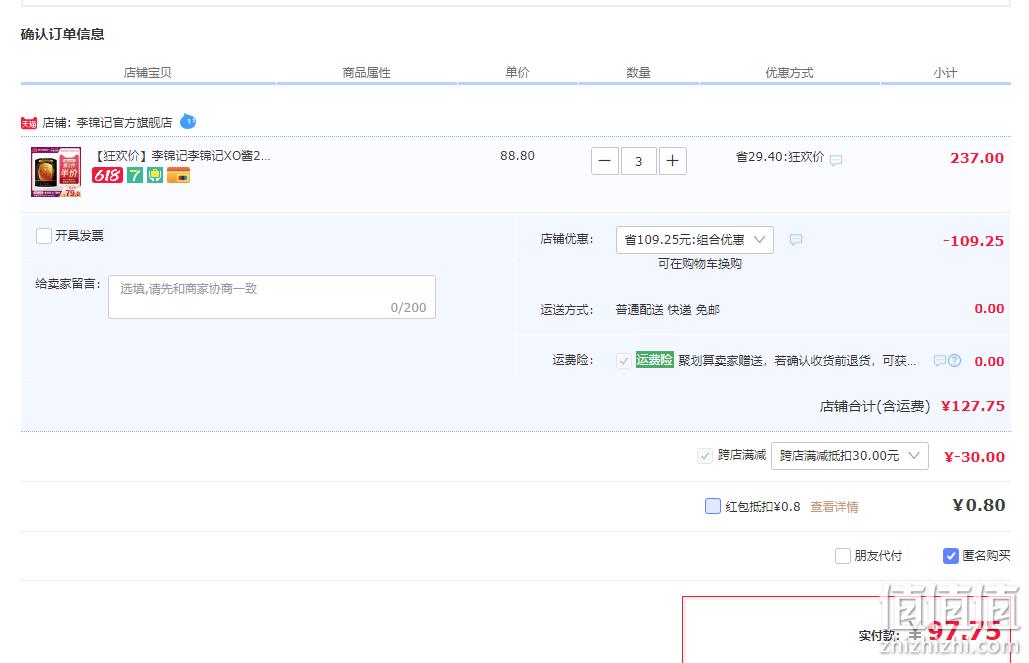Click the green 运费险 tag

[x=654, y=360]
